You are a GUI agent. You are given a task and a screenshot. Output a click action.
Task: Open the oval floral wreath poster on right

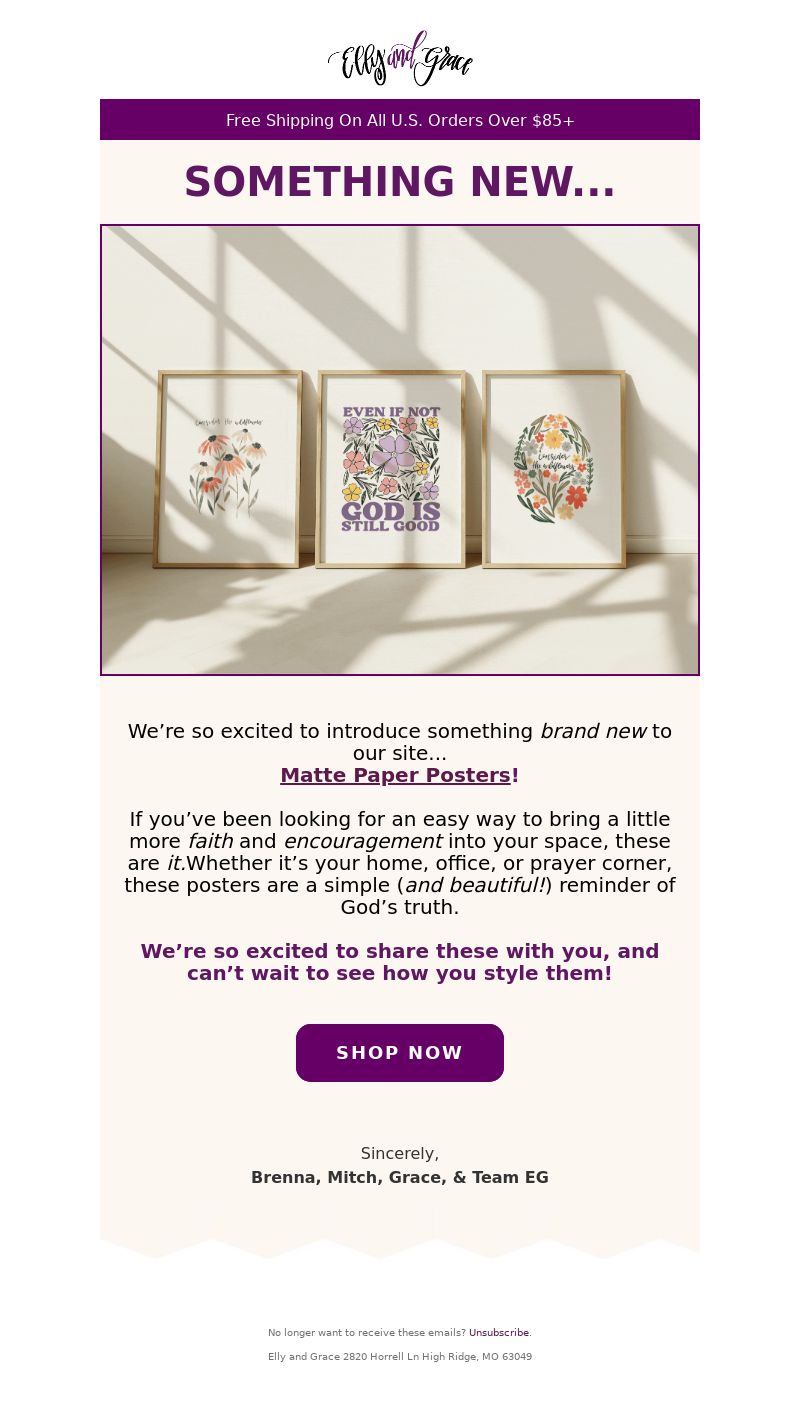coord(554,469)
